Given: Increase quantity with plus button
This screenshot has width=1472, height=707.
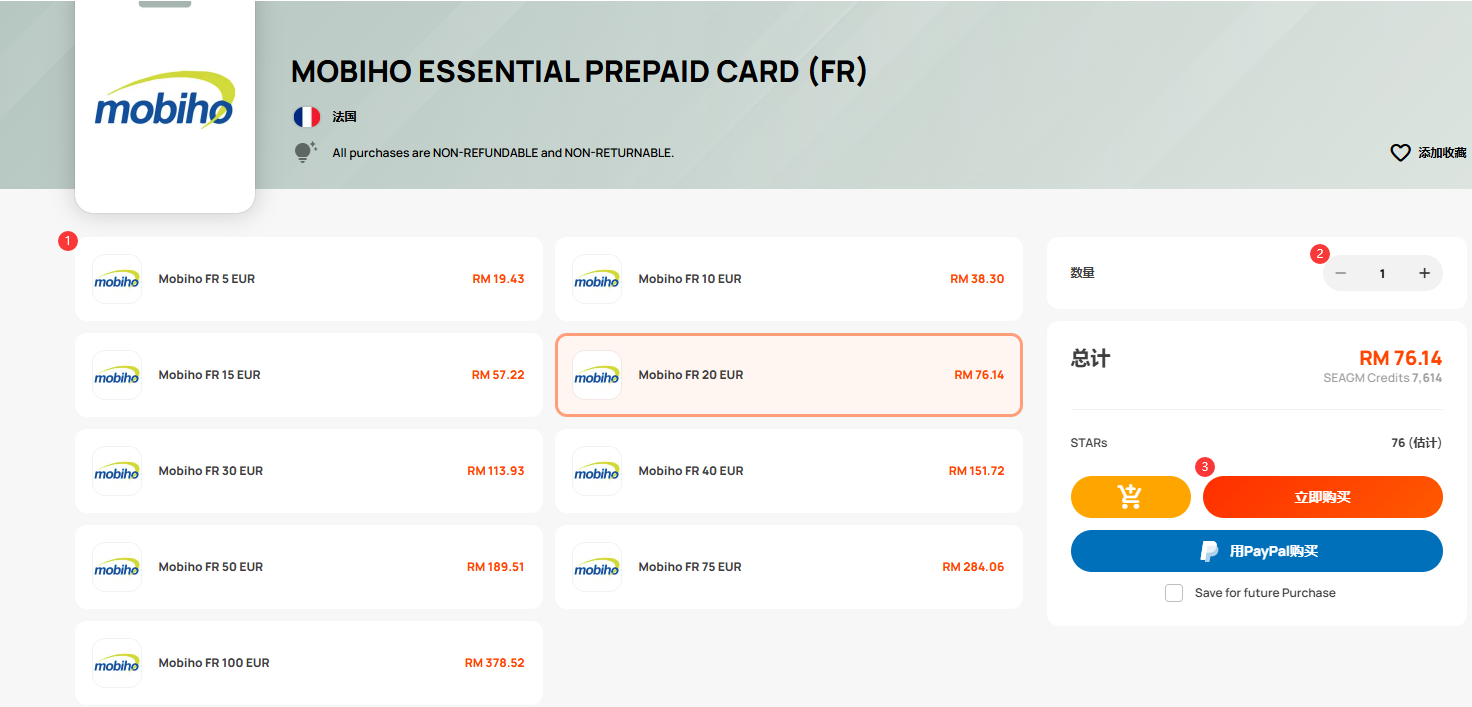Looking at the screenshot, I should 1424,273.
